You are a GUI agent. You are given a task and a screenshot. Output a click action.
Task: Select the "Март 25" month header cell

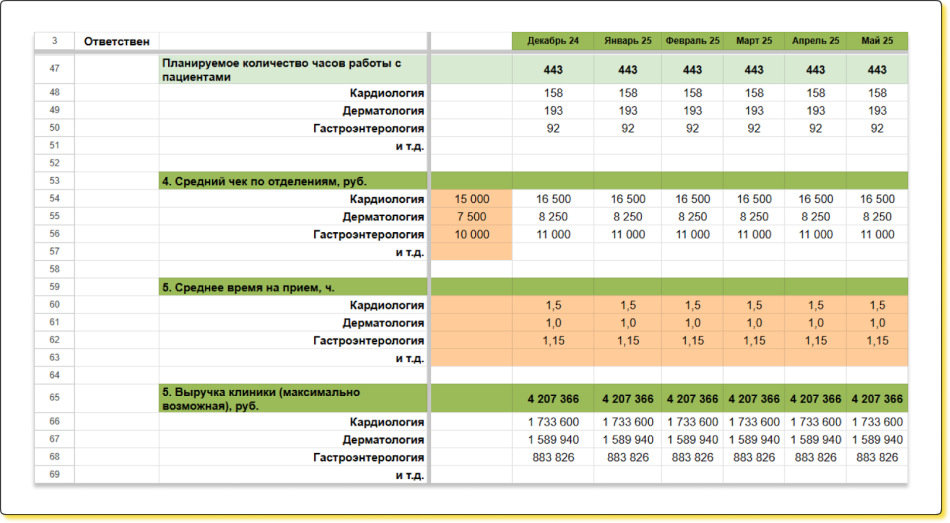point(754,41)
